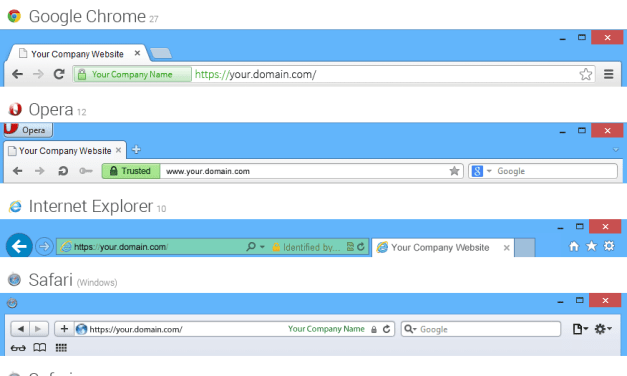Open Chrome's hamburger menu
This screenshot has width=627, height=376.
[x=609, y=74]
